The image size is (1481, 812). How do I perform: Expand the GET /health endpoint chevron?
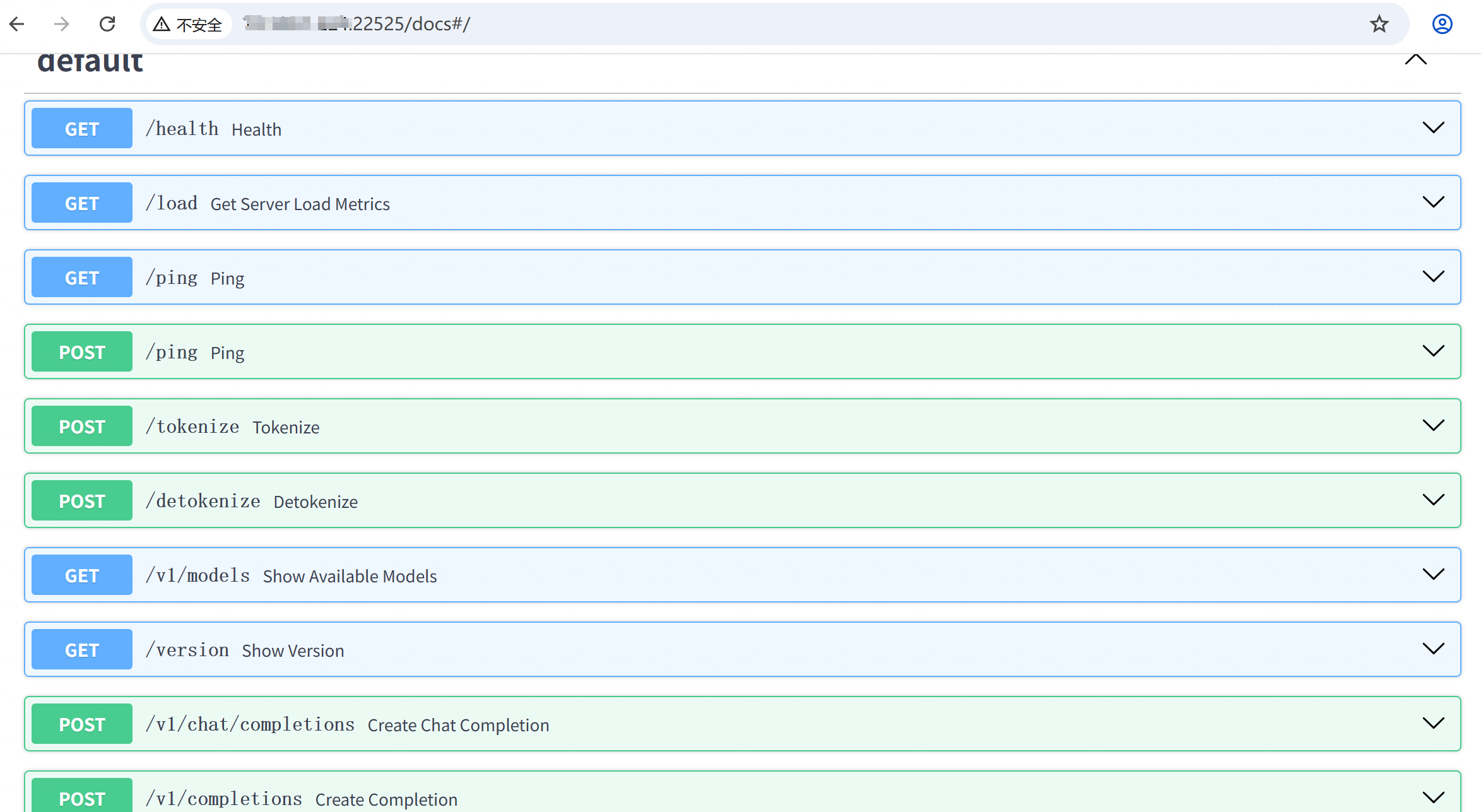click(x=1433, y=128)
